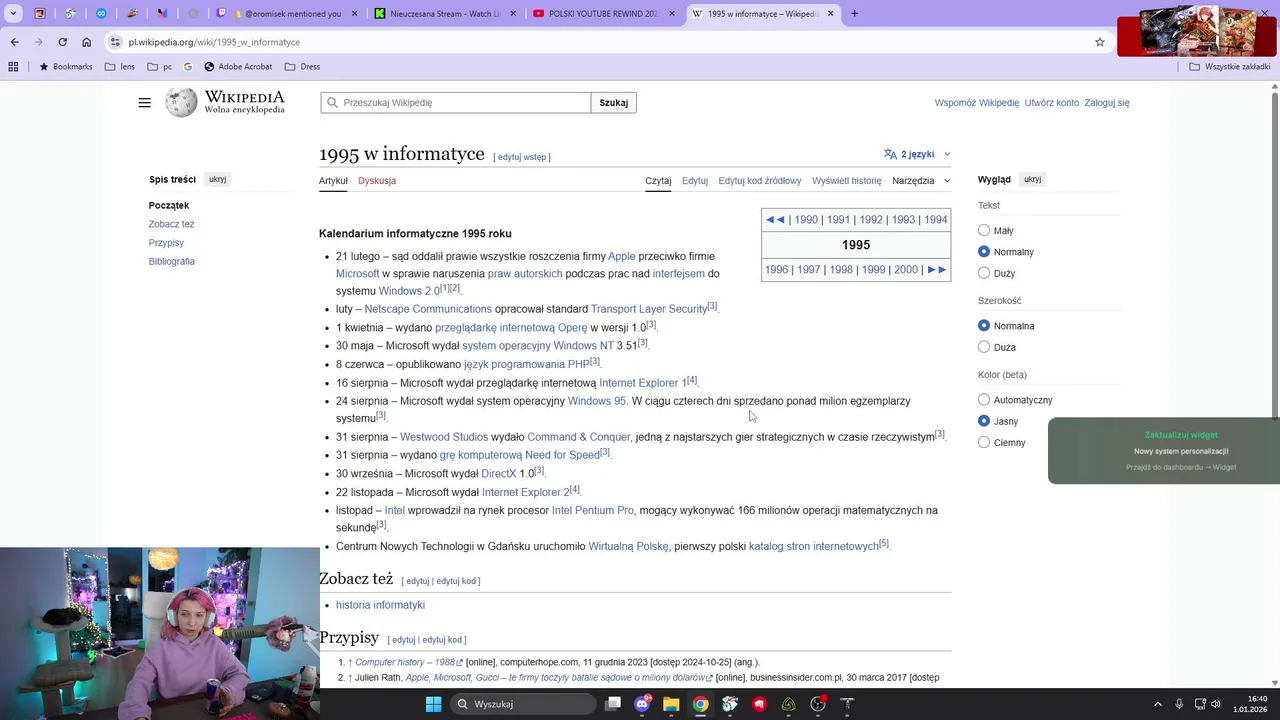
Task: Hide the Wygląd appearance panel
Action: pyautogui.click(x=1033, y=179)
